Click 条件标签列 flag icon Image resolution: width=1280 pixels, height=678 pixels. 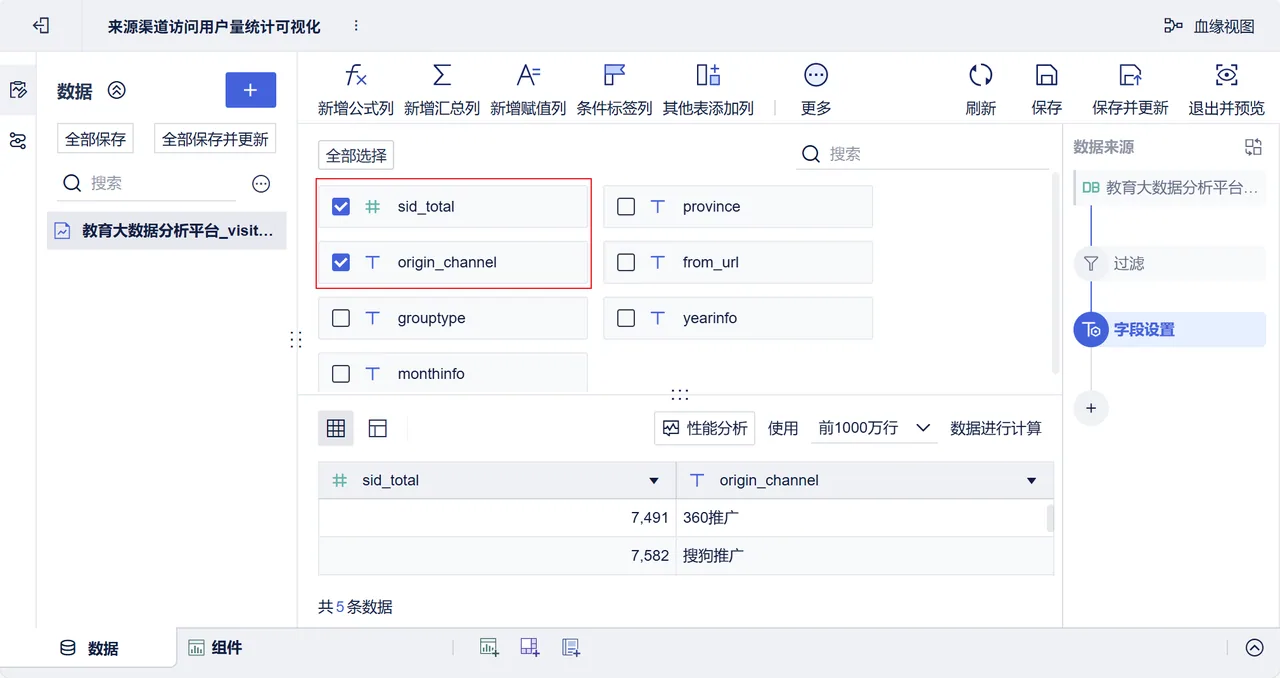[614, 76]
